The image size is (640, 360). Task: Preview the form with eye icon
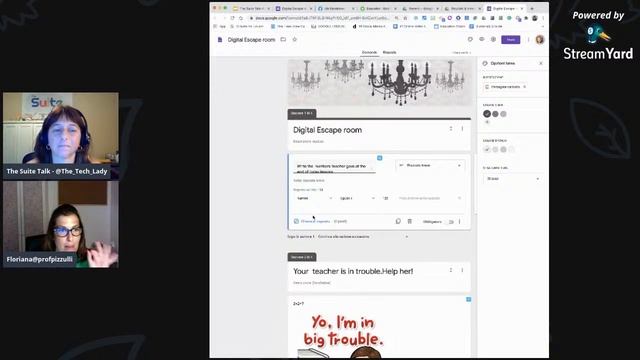pyautogui.click(x=482, y=40)
